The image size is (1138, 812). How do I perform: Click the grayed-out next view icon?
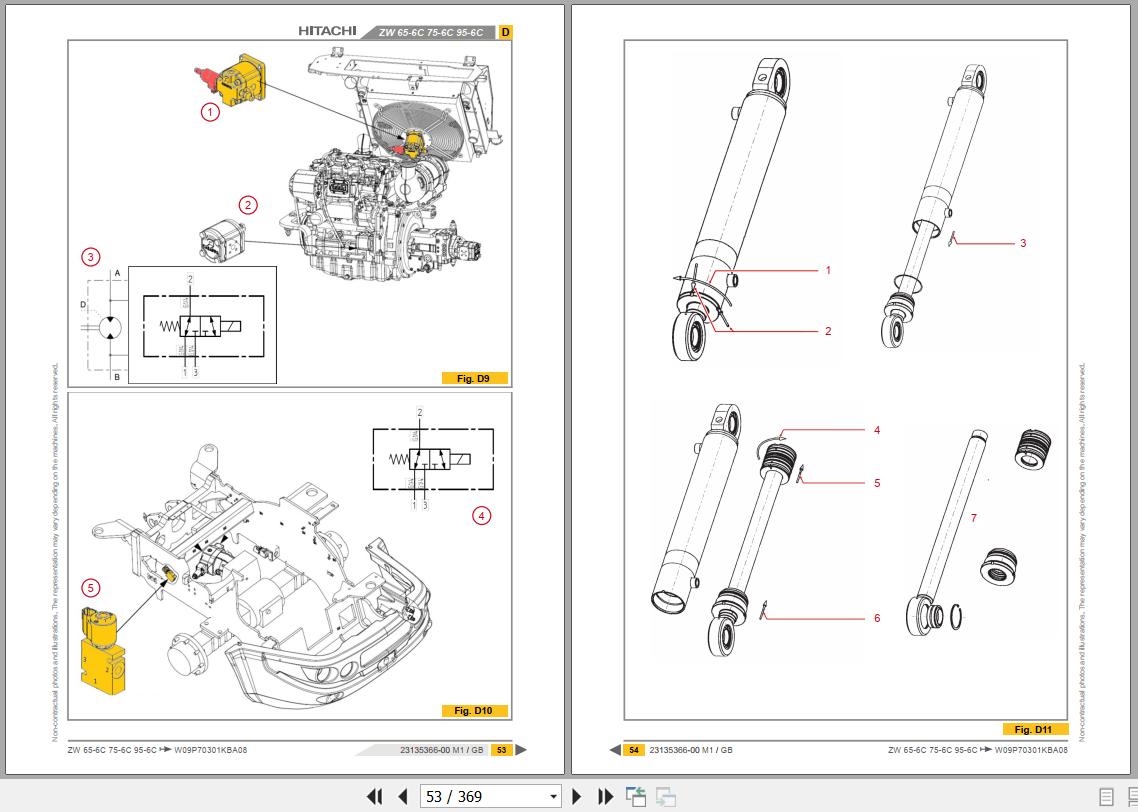tap(666, 796)
